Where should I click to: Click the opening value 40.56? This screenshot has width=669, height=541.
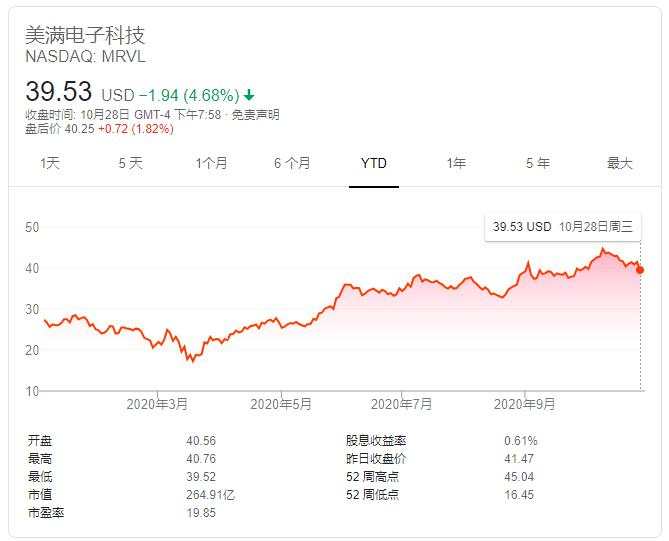[201, 441]
